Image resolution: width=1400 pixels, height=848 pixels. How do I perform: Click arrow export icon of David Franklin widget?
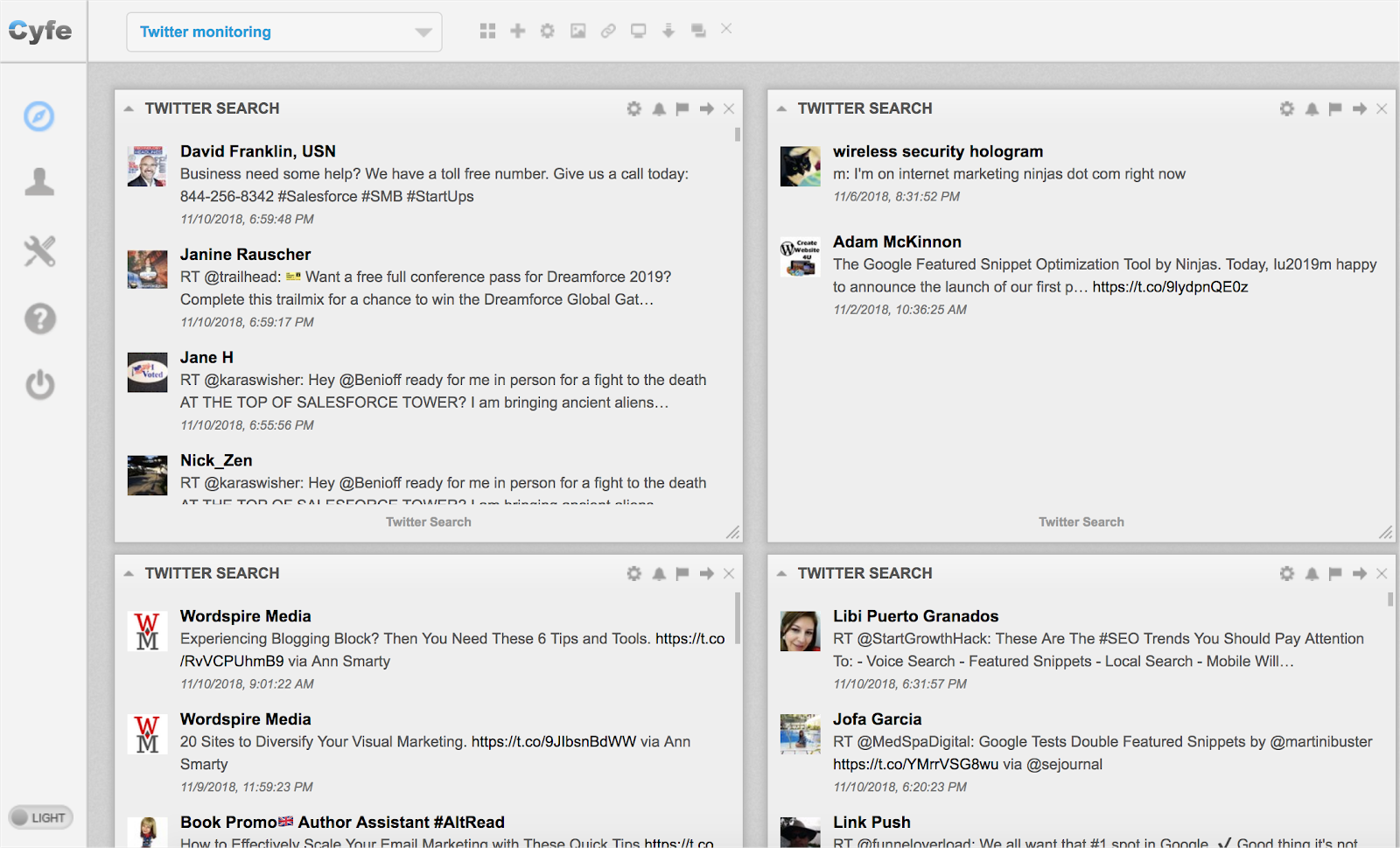click(707, 109)
